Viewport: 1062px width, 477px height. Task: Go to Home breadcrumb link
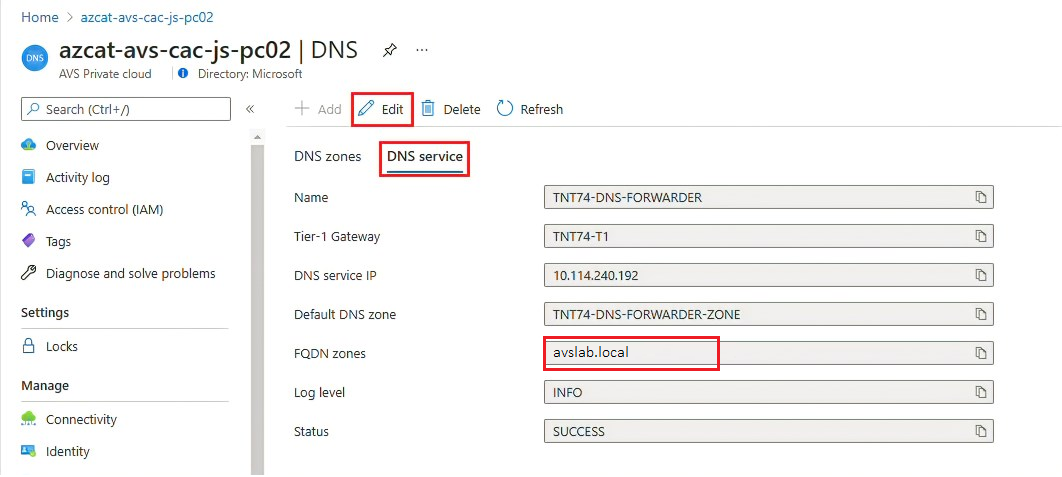[x=40, y=17]
